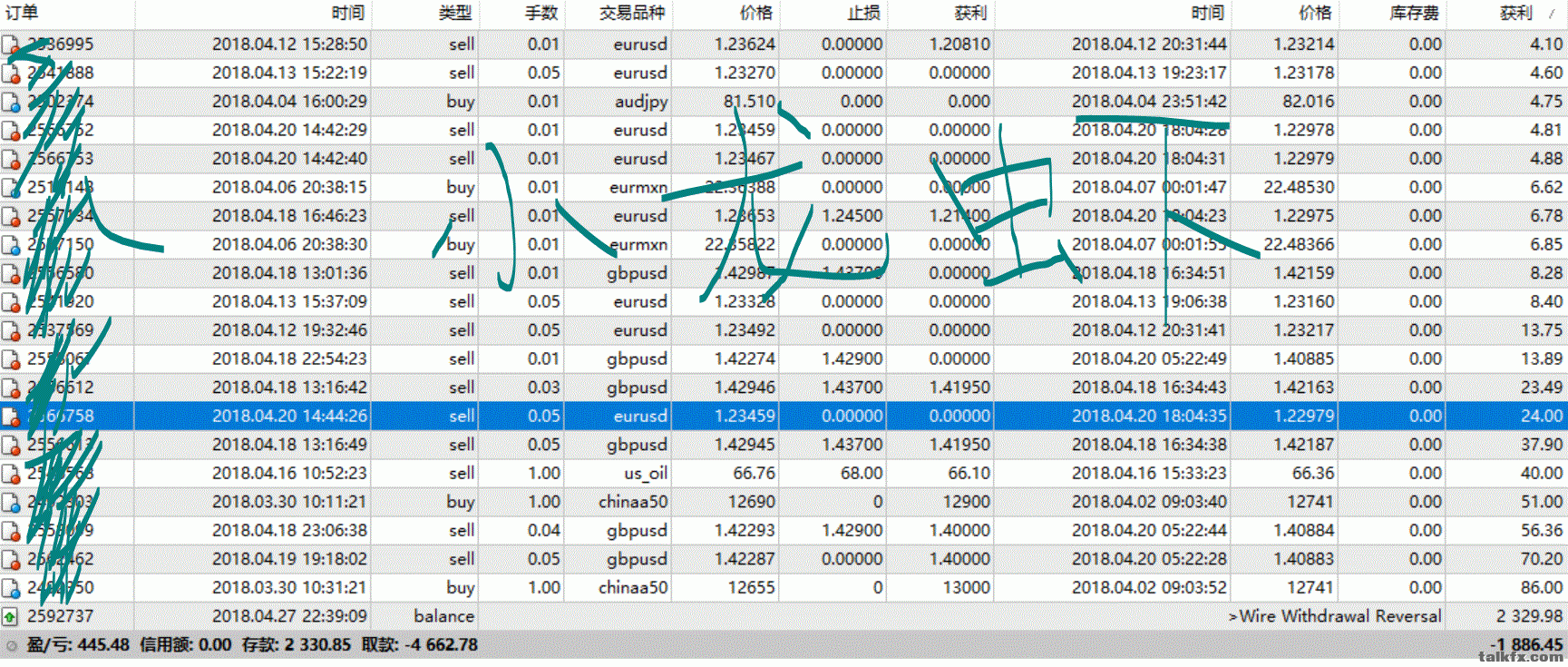The width and height of the screenshot is (1568, 667).
Task: Click the word balance in type column
Action: 444,616
